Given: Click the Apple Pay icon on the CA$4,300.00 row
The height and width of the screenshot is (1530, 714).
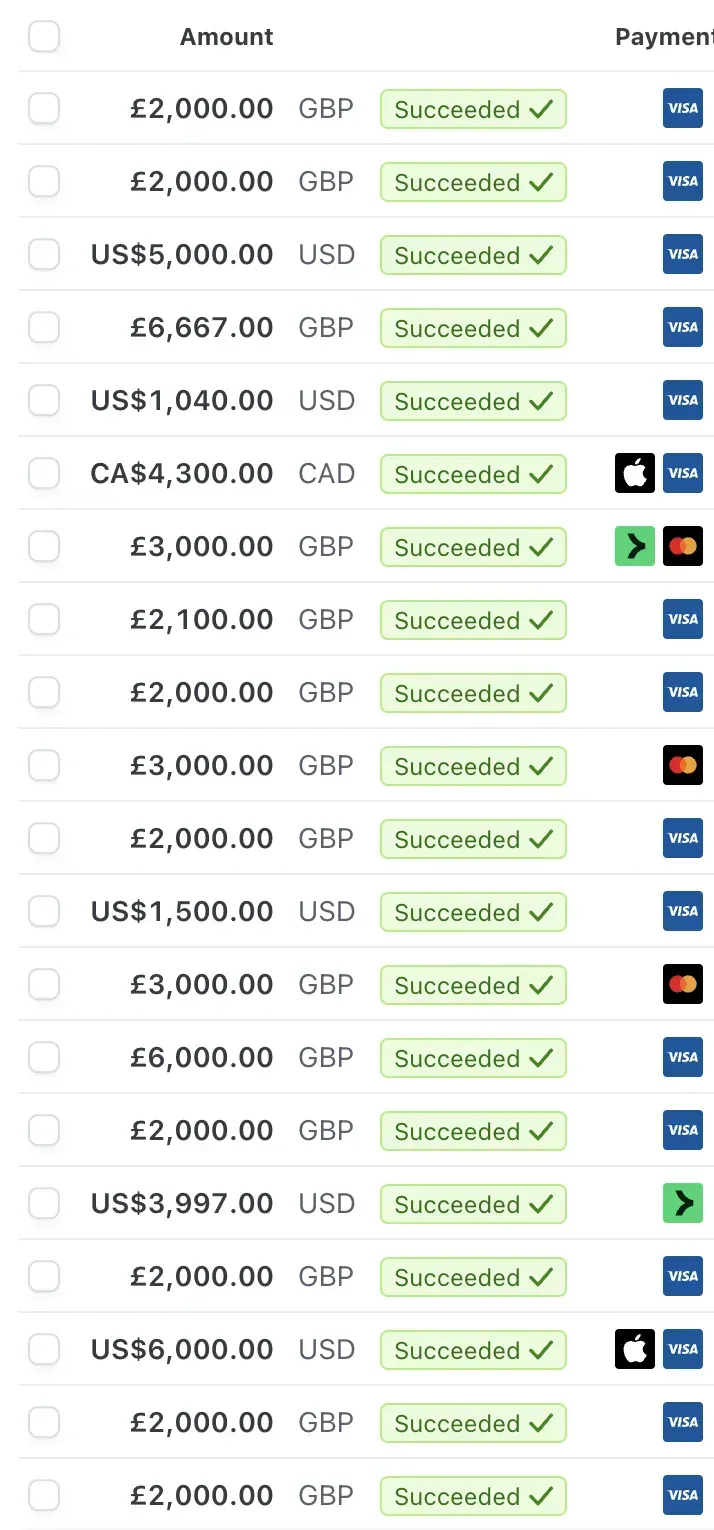Looking at the screenshot, I should (x=635, y=473).
